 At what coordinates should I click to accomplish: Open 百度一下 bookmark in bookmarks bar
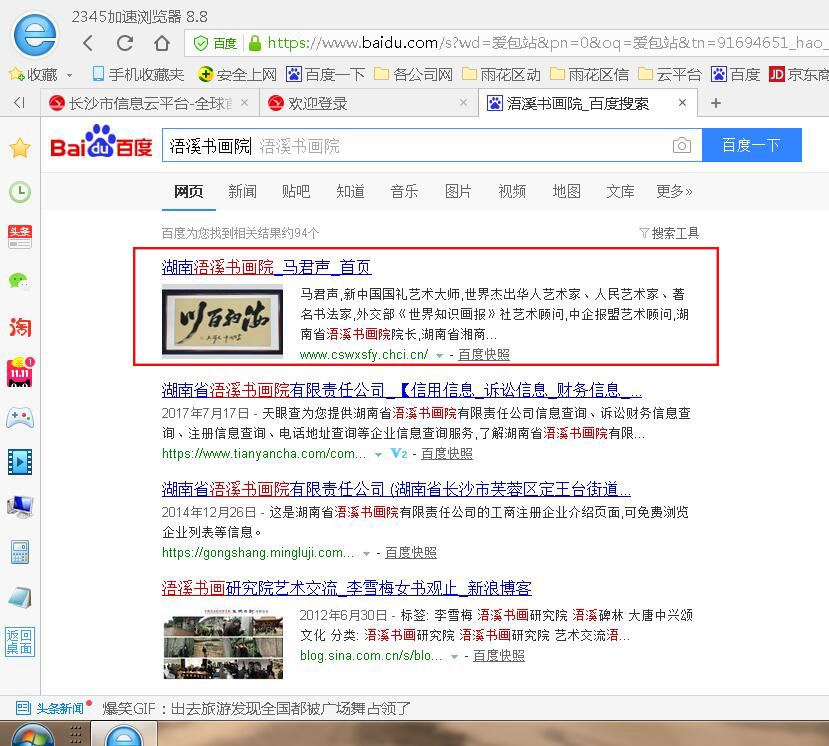326,75
